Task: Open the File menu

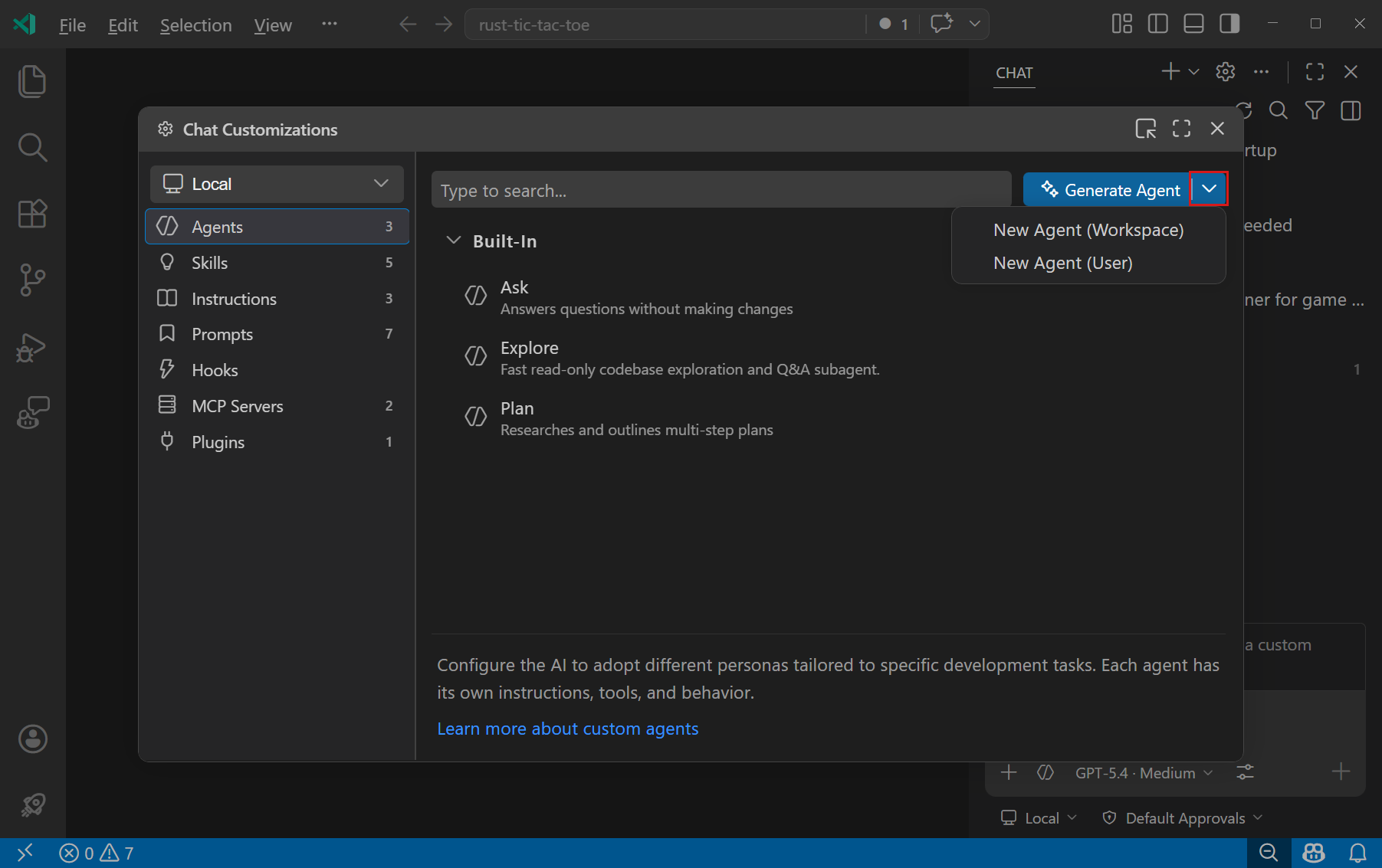Action: tap(71, 25)
